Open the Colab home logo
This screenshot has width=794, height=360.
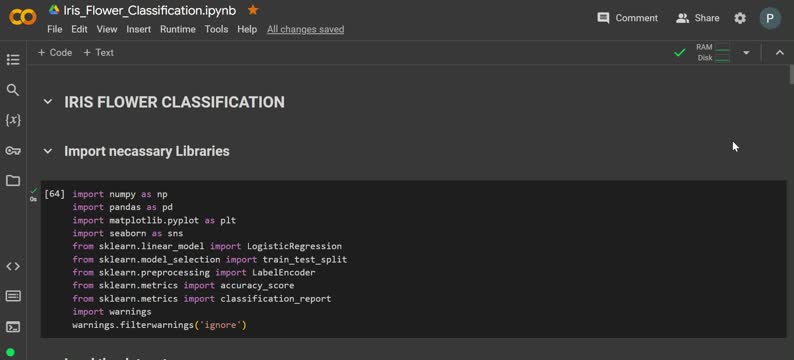click(x=23, y=17)
